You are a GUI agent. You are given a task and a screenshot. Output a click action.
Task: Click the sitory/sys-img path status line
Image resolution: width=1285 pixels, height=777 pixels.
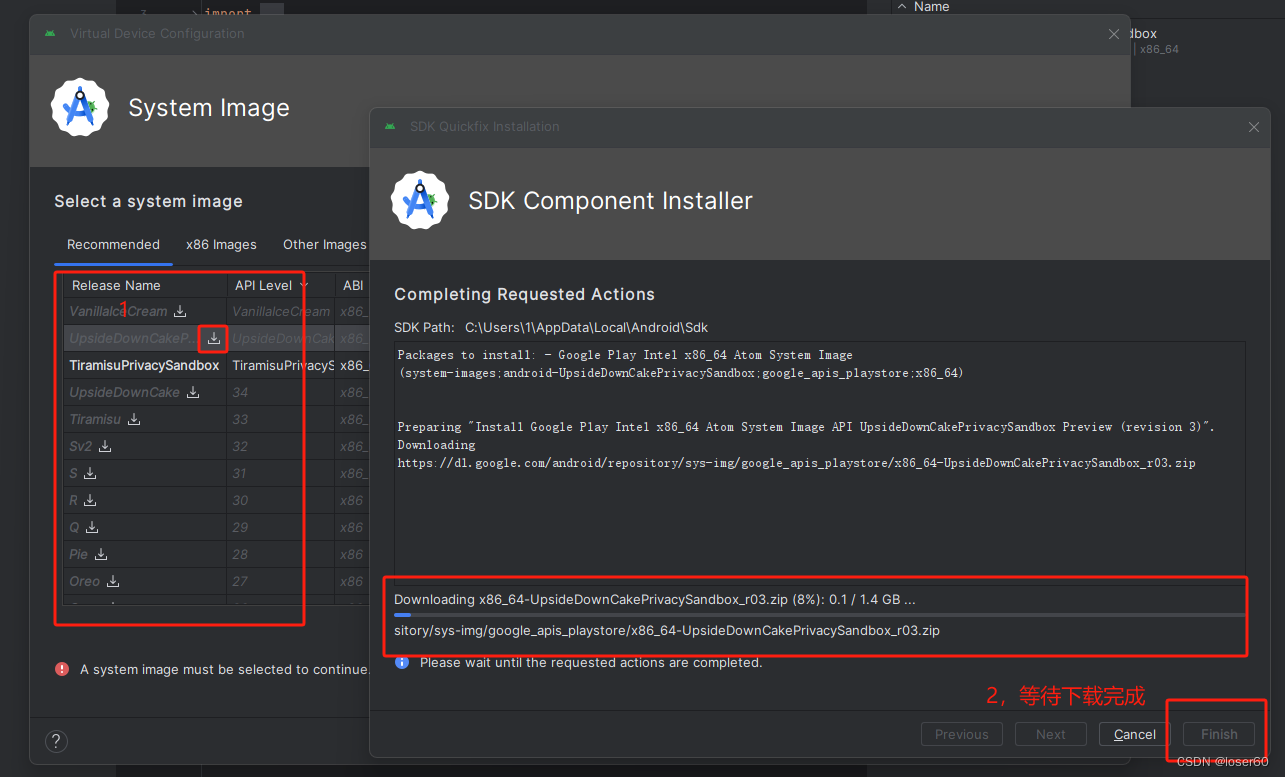[x=667, y=631]
